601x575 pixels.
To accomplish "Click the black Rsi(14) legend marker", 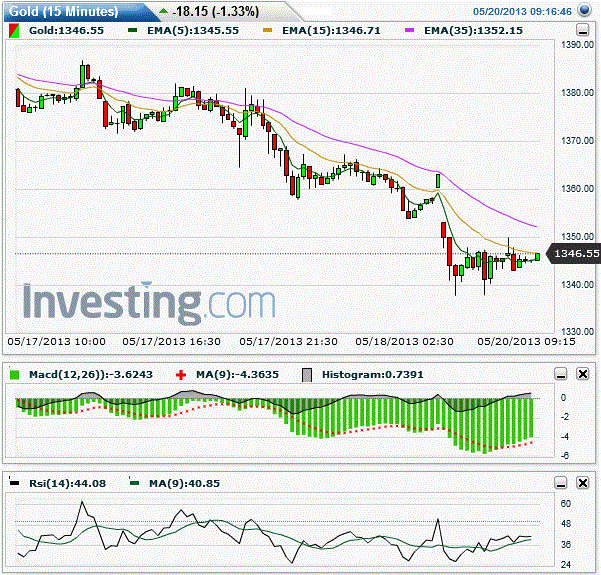I will [14, 482].
